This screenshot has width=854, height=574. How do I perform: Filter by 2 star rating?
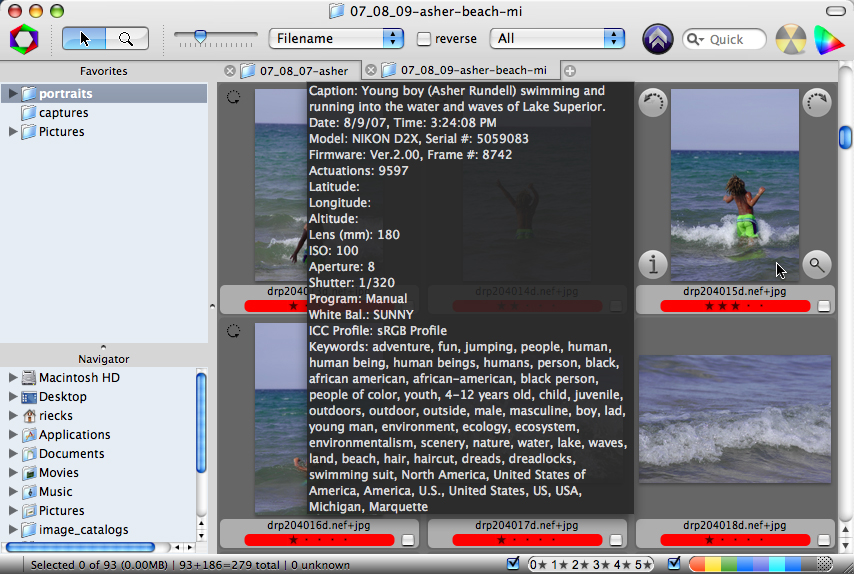[x=580, y=564]
